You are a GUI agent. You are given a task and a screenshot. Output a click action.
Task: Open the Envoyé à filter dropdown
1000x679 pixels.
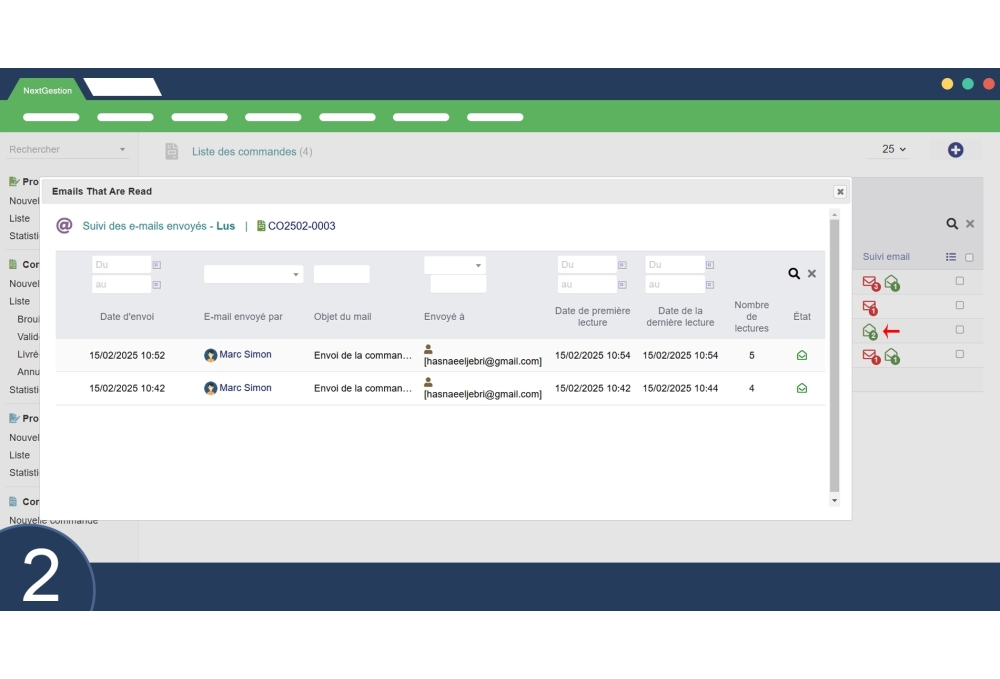pyautogui.click(x=454, y=264)
